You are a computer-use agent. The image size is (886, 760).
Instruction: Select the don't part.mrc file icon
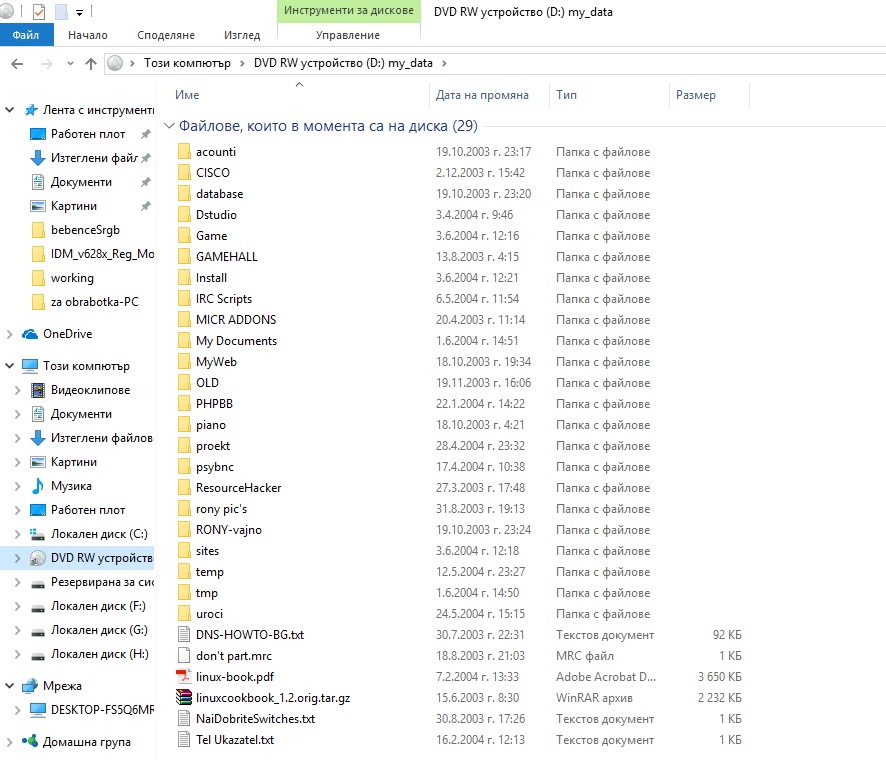coord(183,656)
